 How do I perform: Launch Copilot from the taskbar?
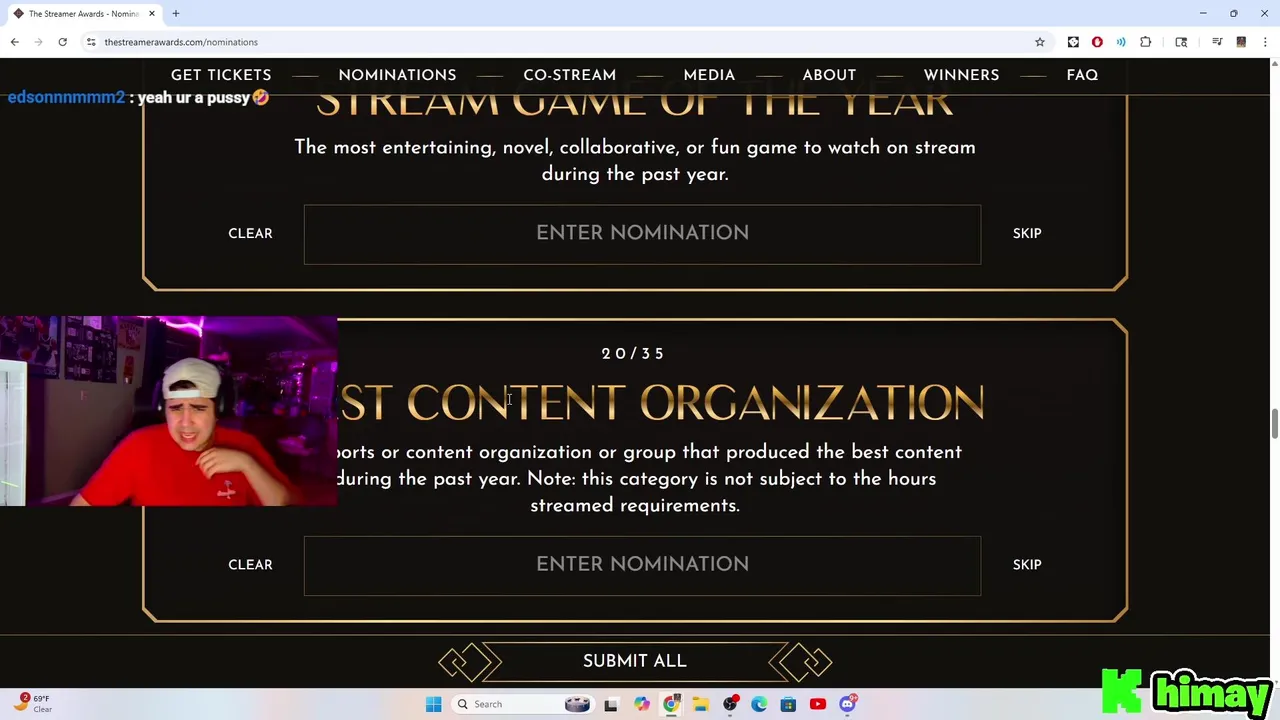pyautogui.click(x=641, y=704)
